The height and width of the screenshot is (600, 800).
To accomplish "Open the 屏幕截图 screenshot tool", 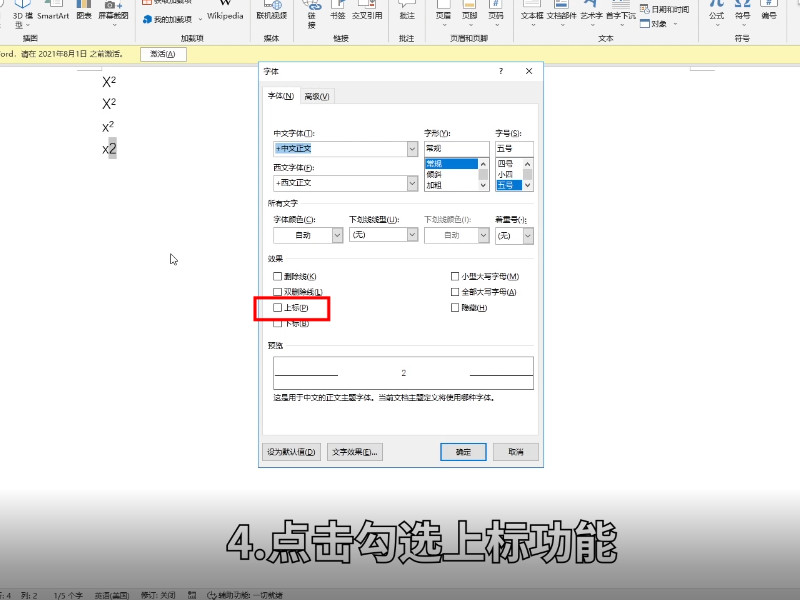I will coord(113,10).
